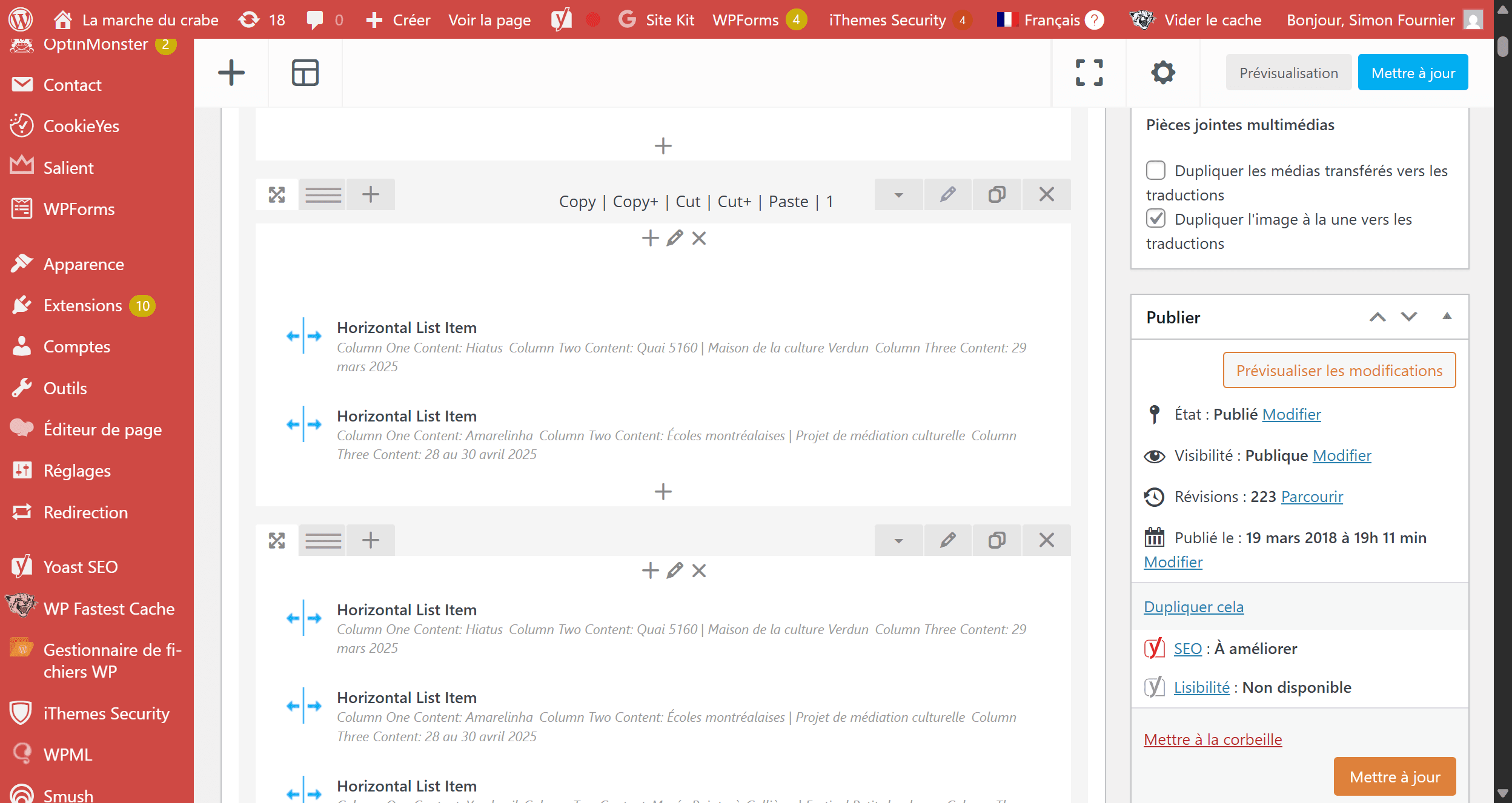The width and height of the screenshot is (1512, 803).
Task: Open WP Fastest Cache settings
Action: [109, 609]
